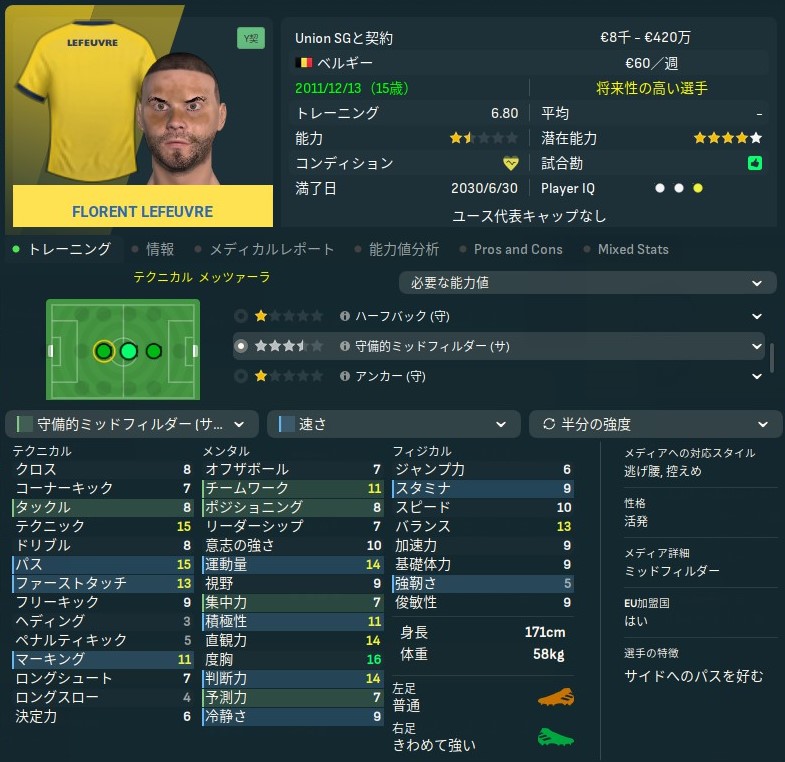Click the green thumbs-up match sharpness icon
This screenshot has width=785, height=762.
[x=754, y=163]
